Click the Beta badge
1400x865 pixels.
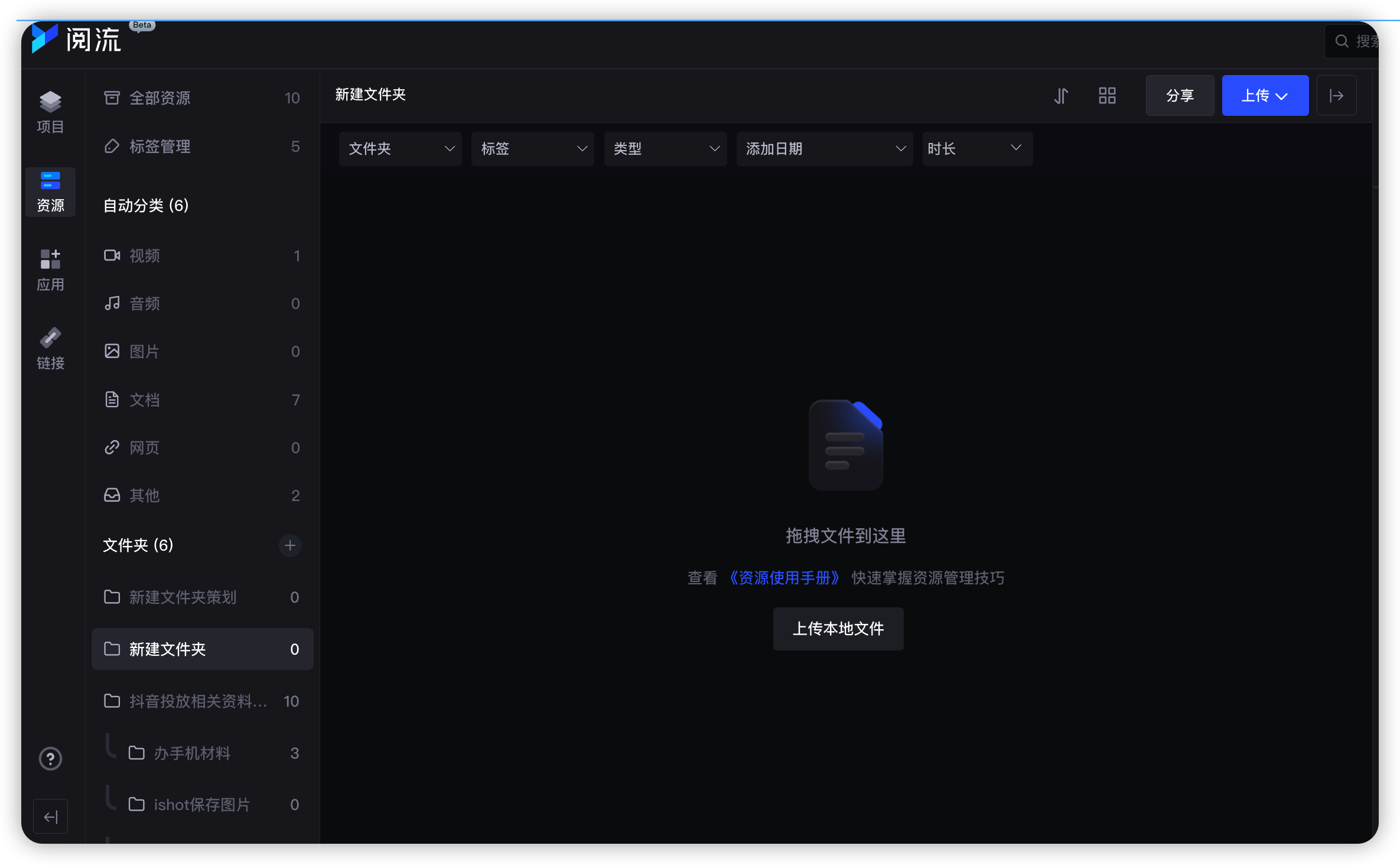(142, 25)
